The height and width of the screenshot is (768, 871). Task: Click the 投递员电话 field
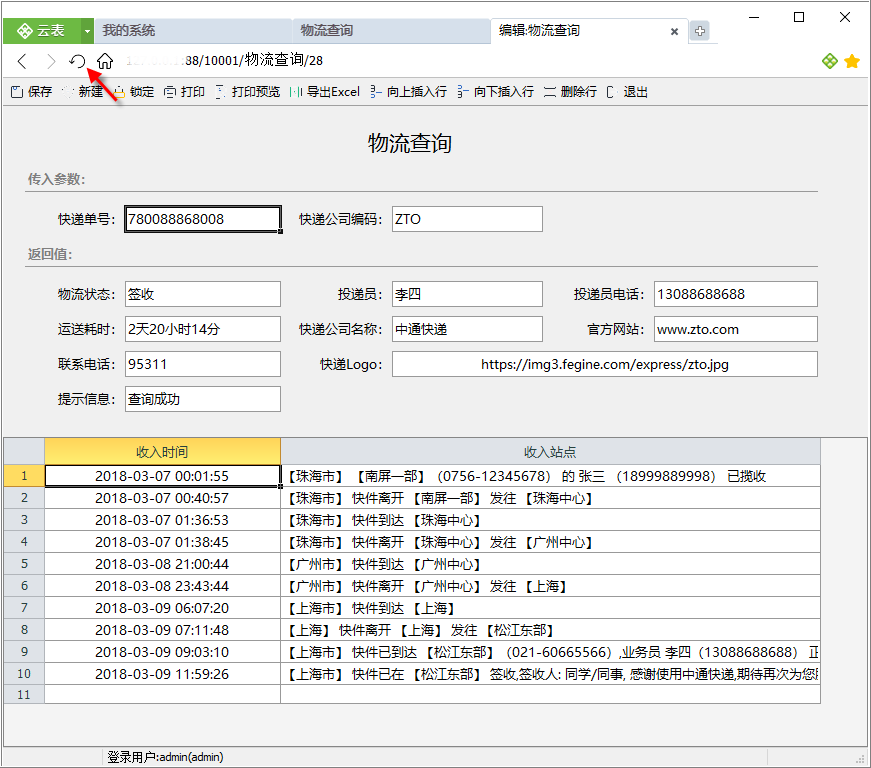[735, 294]
